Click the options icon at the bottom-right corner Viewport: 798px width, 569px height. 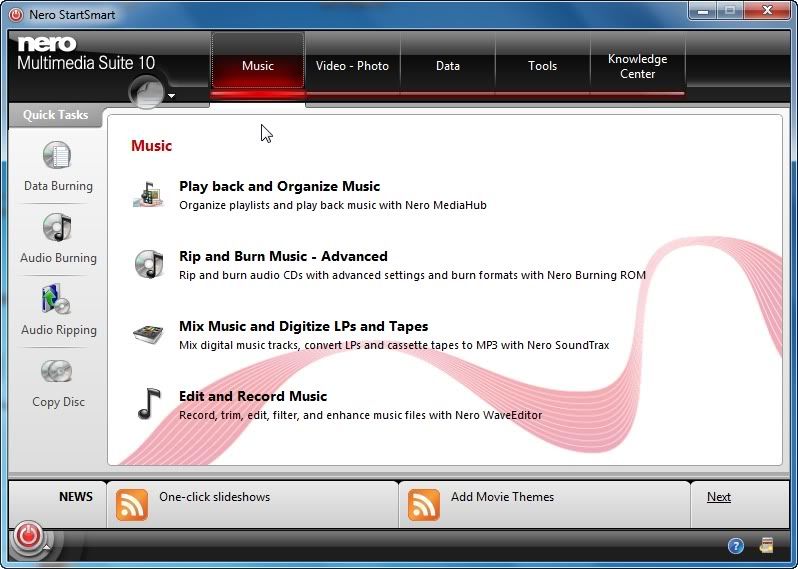pyautogui.click(x=767, y=546)
